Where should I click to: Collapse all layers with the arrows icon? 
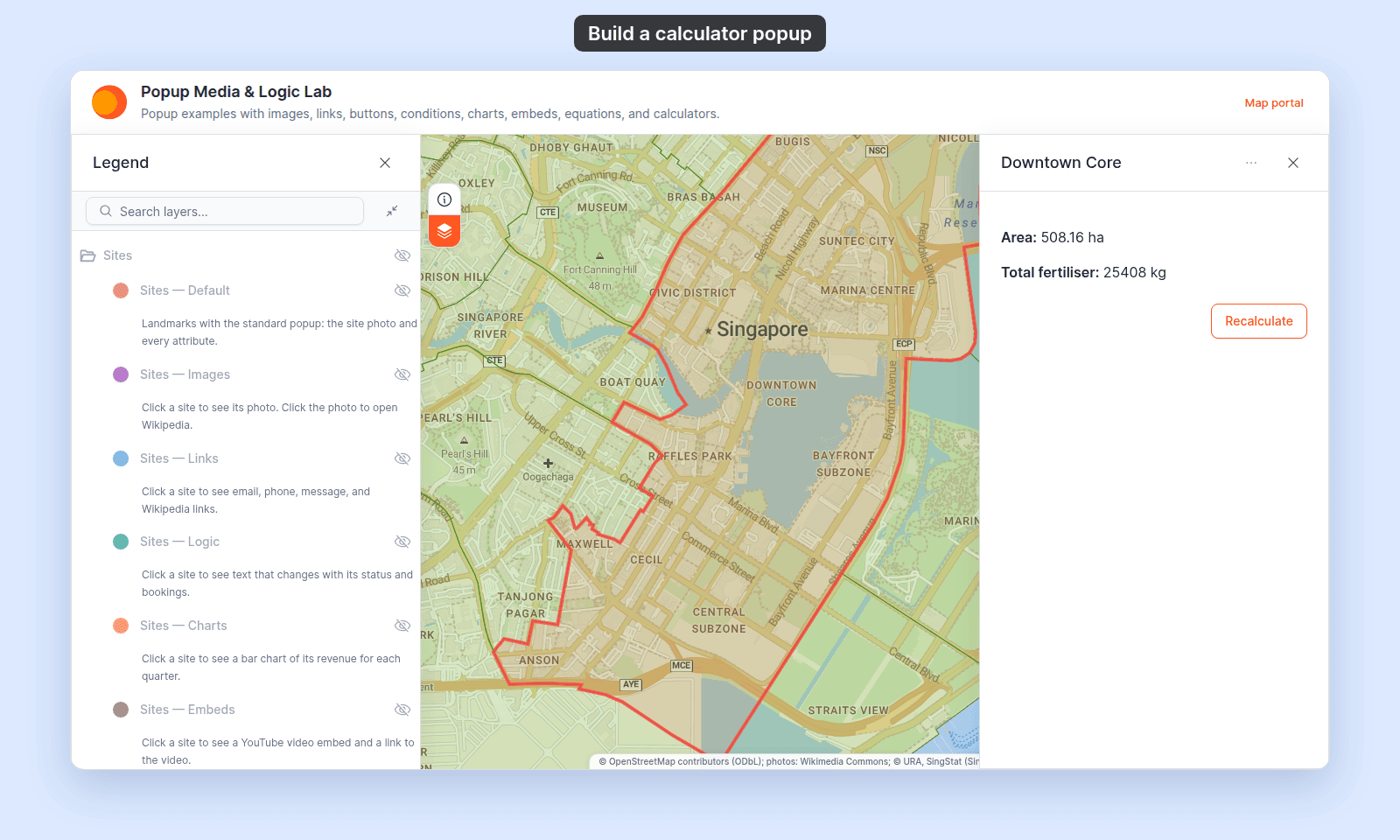click(392, 211)
